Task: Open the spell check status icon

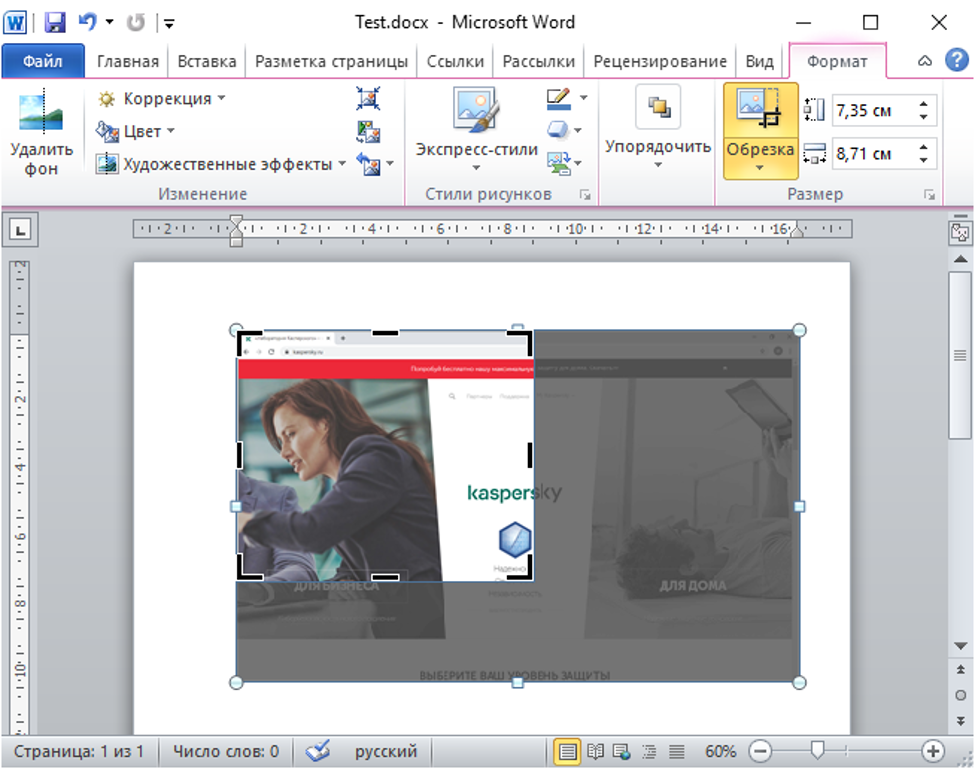Action: (317, 751)
